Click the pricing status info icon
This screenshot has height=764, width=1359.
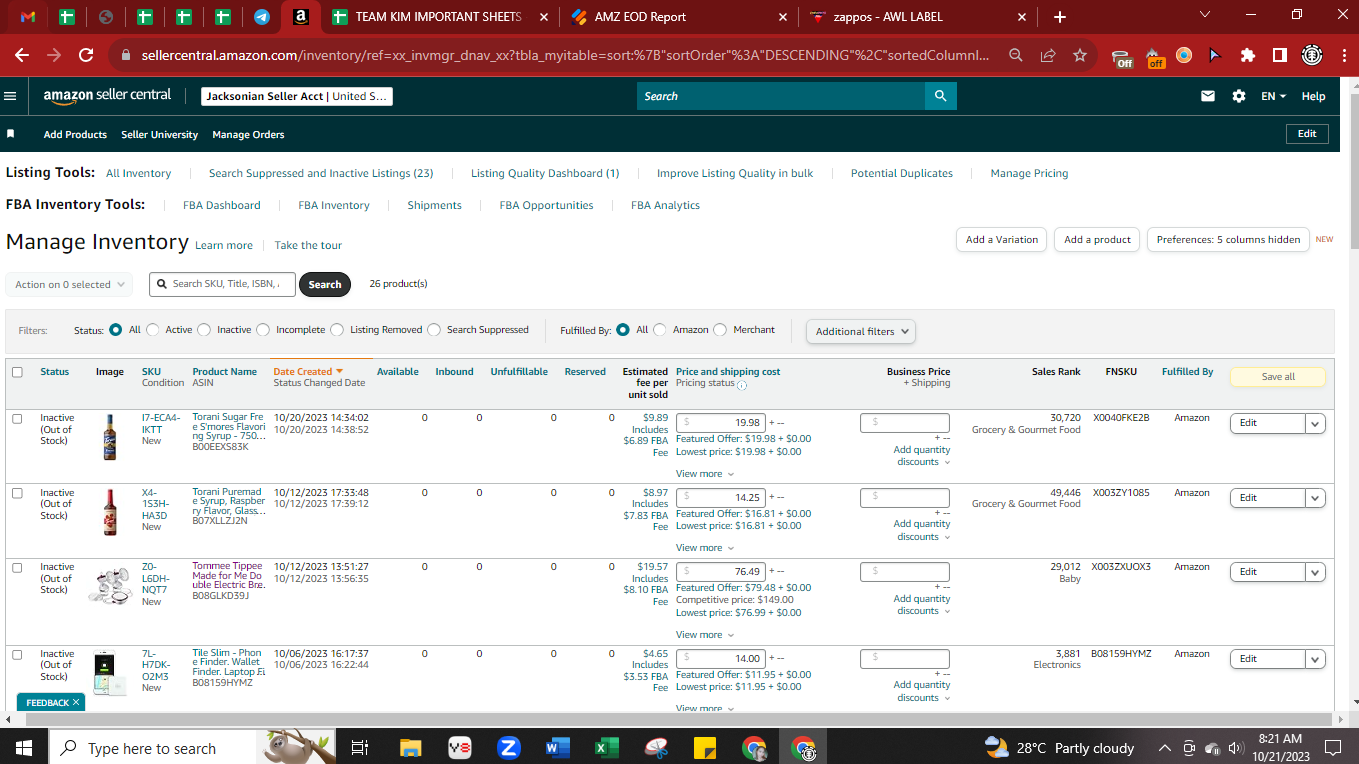pos(742,385)
